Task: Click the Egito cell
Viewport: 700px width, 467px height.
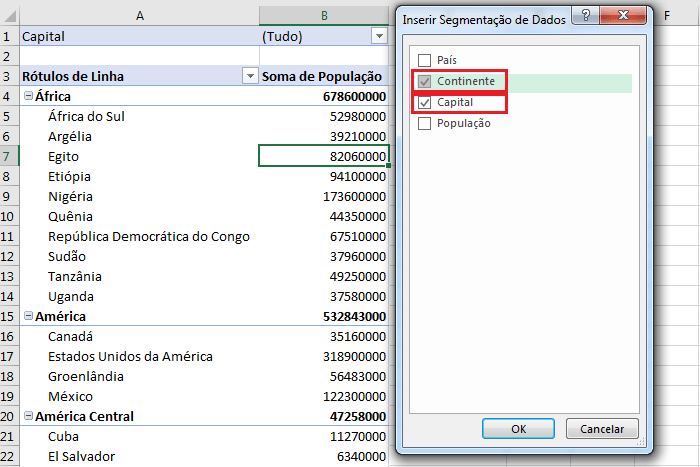Action: tap(138, 156)
